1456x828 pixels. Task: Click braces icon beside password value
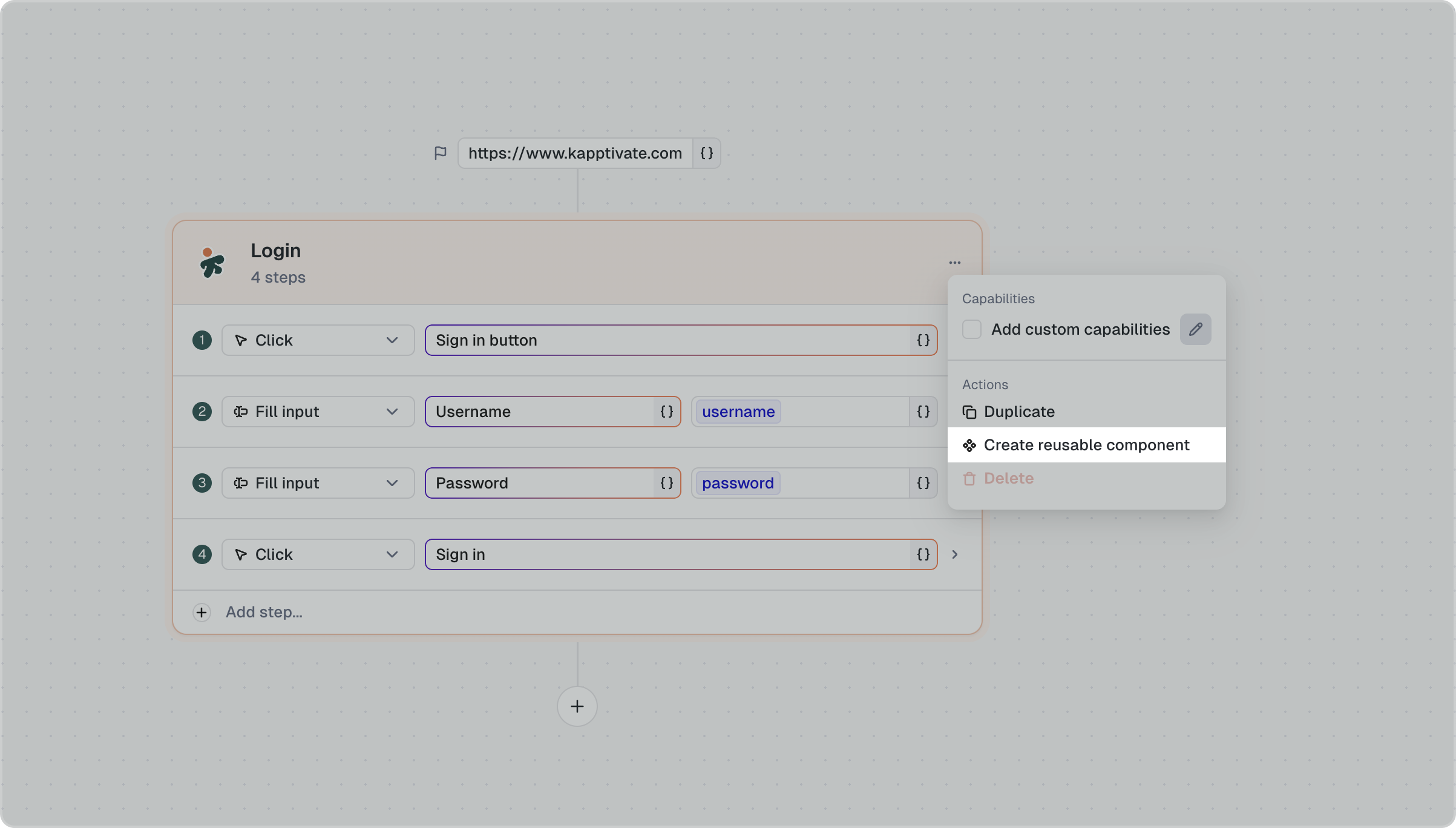(923, 483)
